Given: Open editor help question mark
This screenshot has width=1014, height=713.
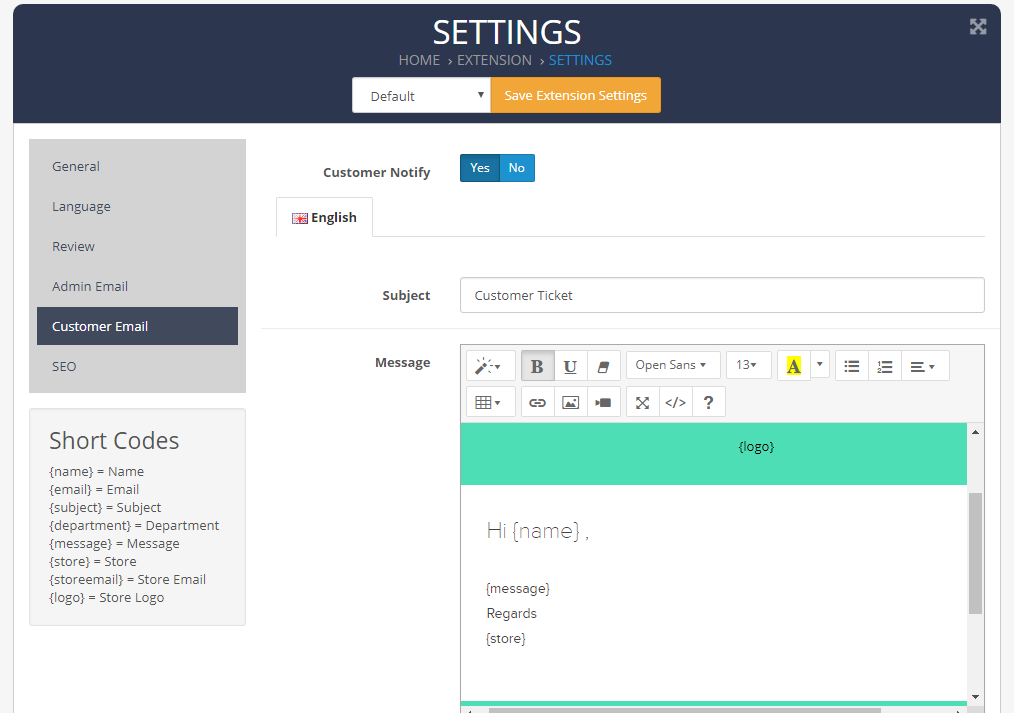Looking at the screenshot, I should (708, 402).
